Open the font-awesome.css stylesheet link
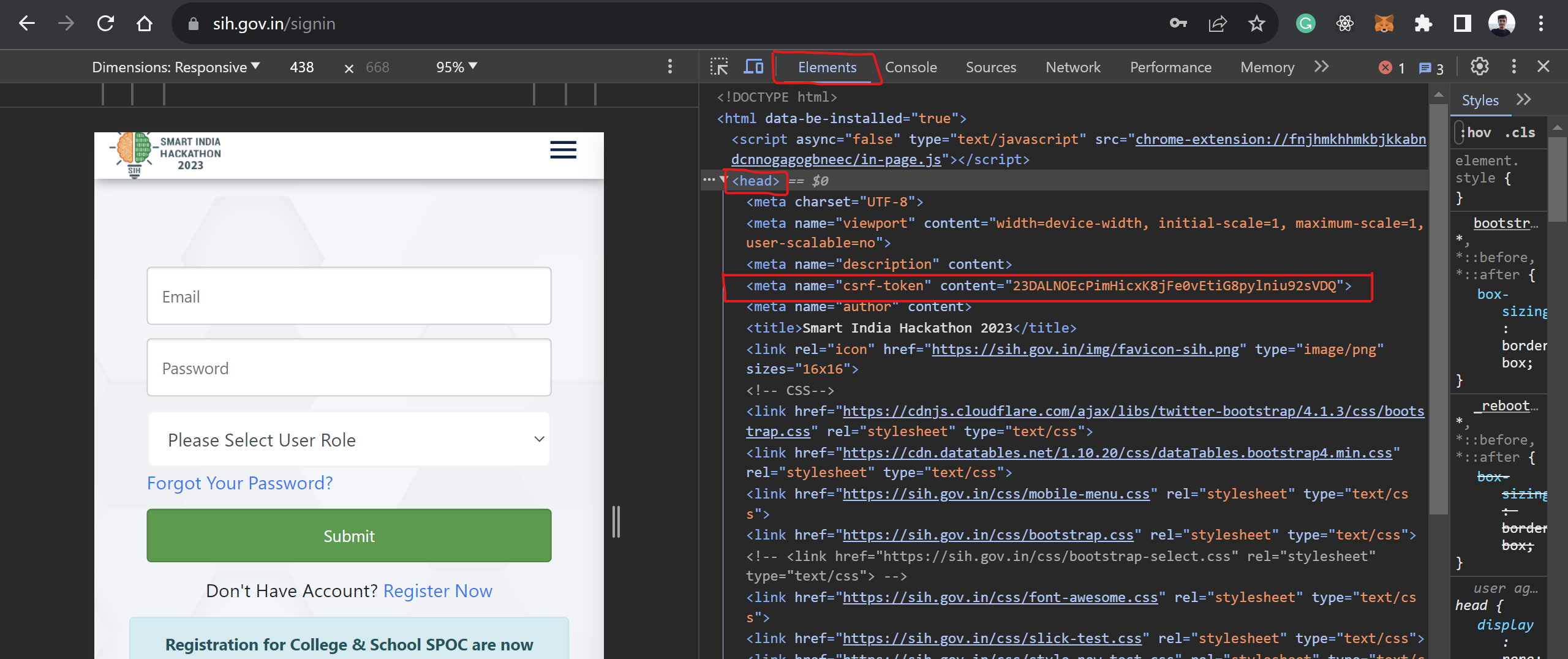 point(1000,598)
